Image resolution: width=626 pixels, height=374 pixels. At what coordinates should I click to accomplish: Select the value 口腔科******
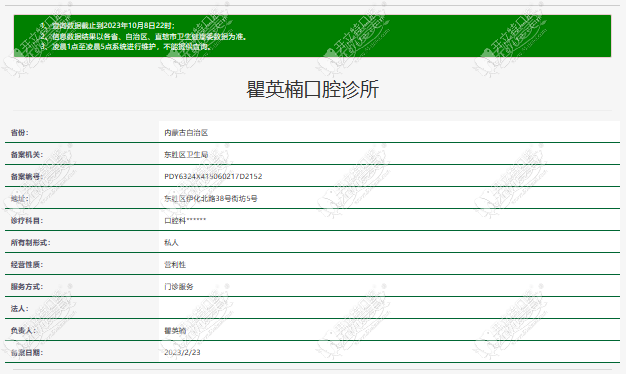[x=185, y=220]
